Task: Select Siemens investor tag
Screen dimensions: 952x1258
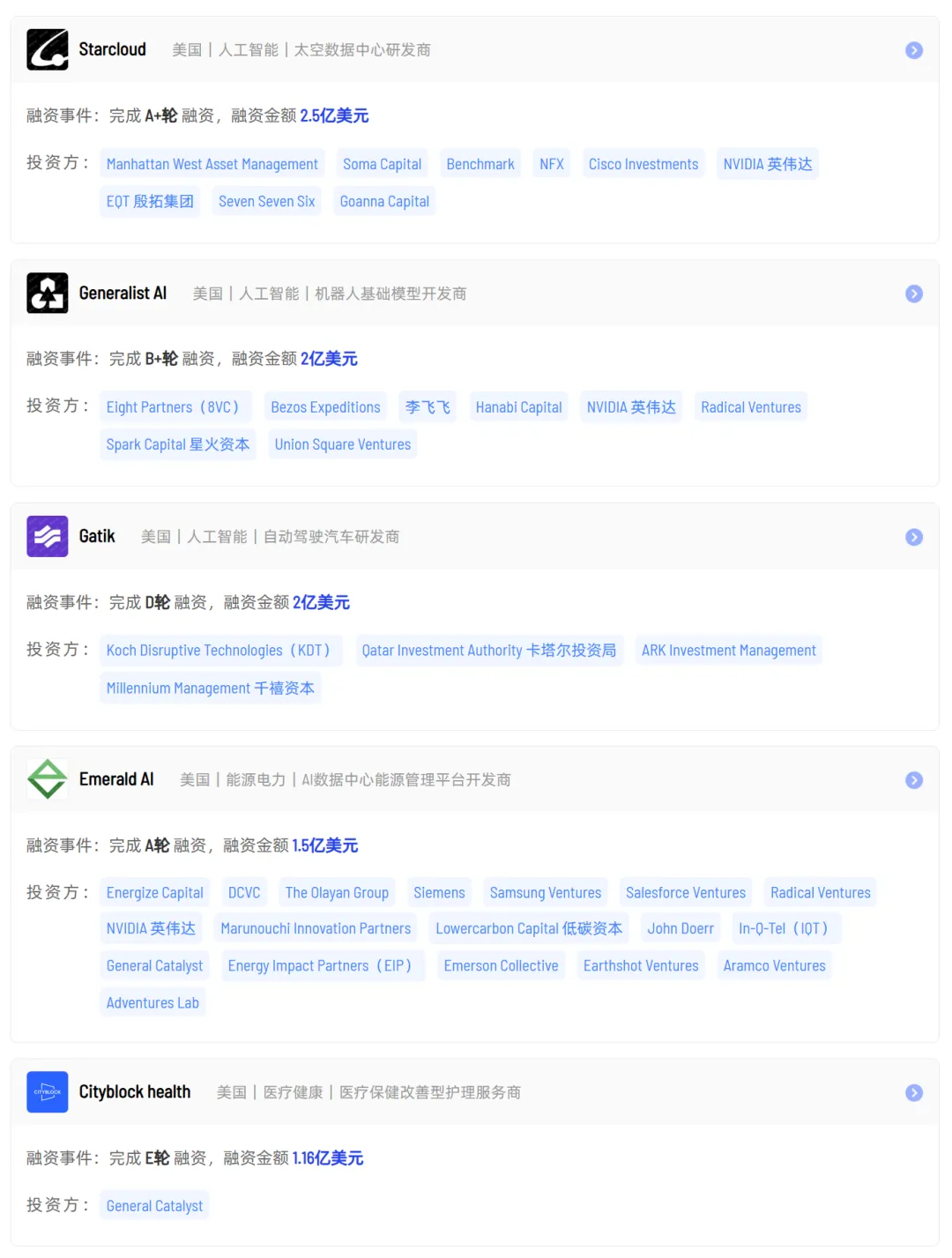Action: pyautogui.click(x=439, y=892)
